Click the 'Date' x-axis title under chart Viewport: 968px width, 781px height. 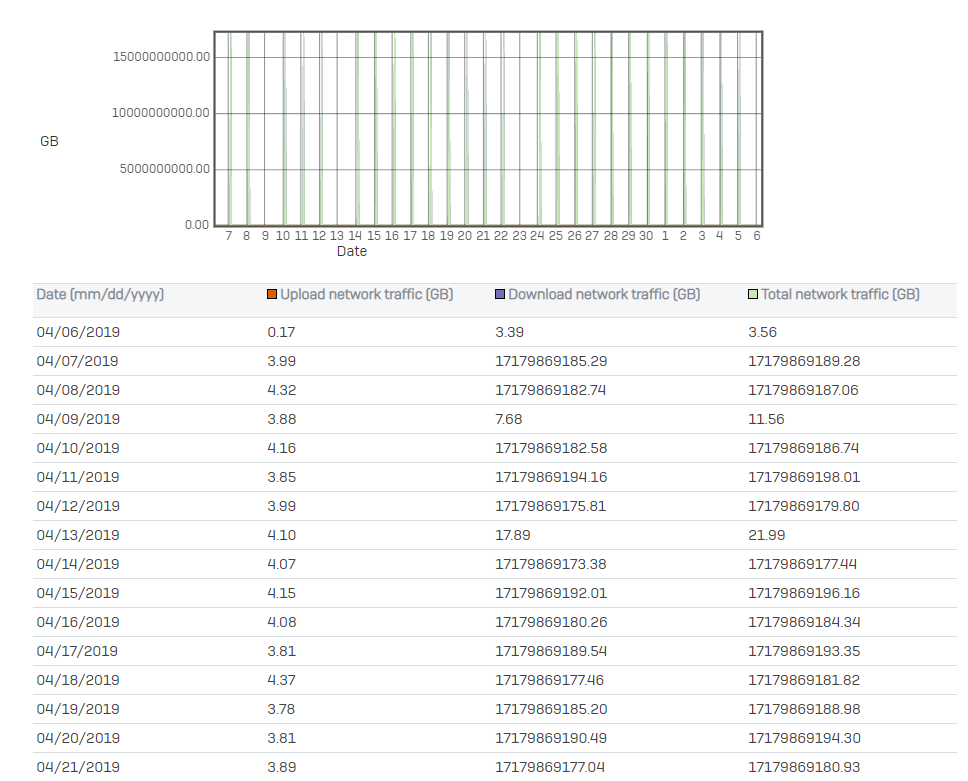(x=351, y=252)
